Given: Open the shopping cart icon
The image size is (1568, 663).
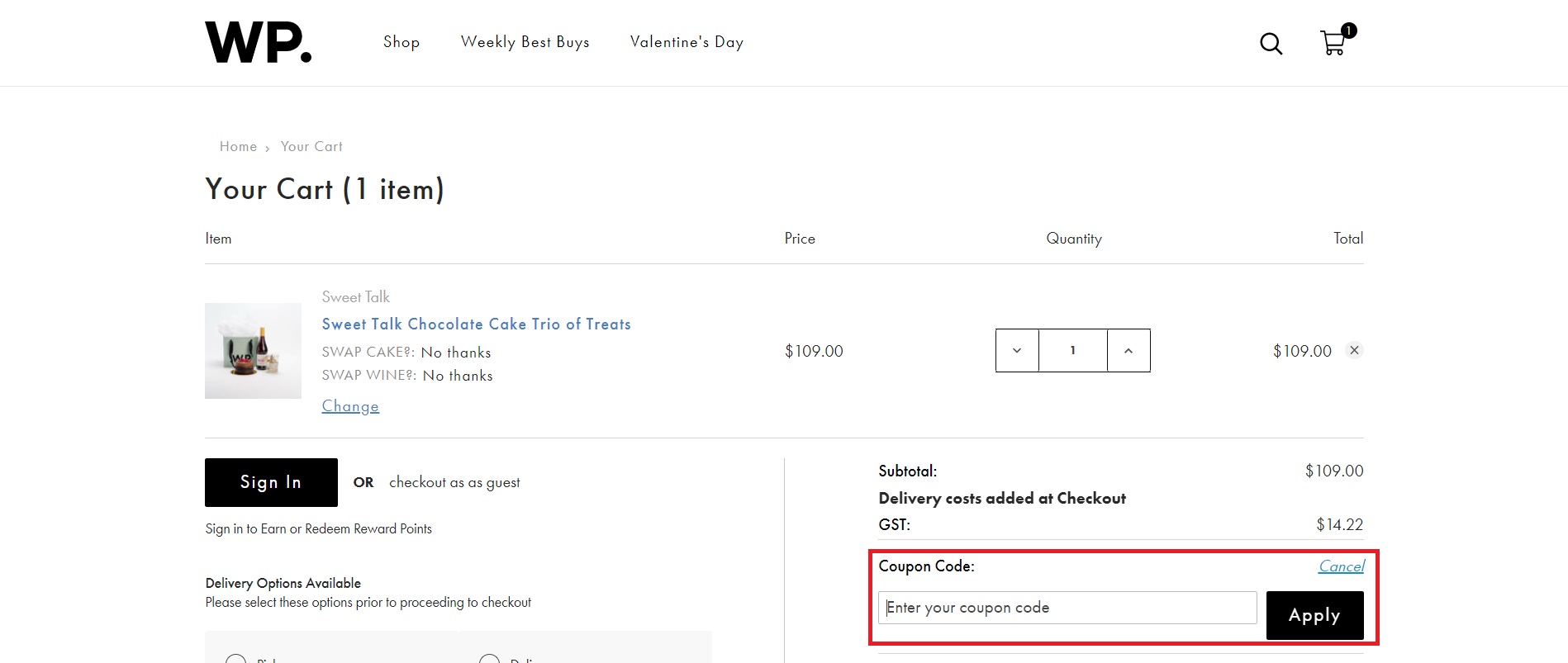Looking at the screenshot, I should tap(1333, 44).
